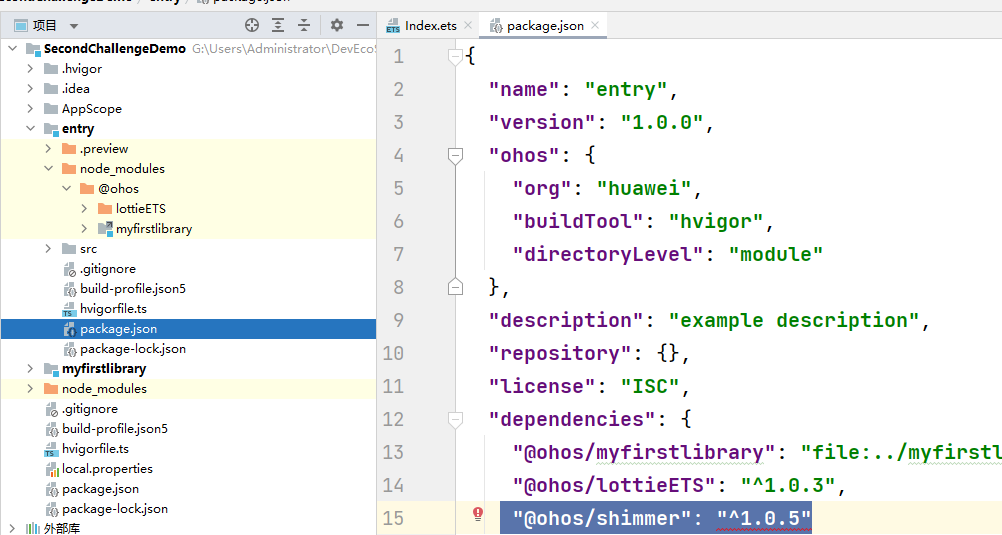Select the .hvigor folder icon

tap(51, 68)
